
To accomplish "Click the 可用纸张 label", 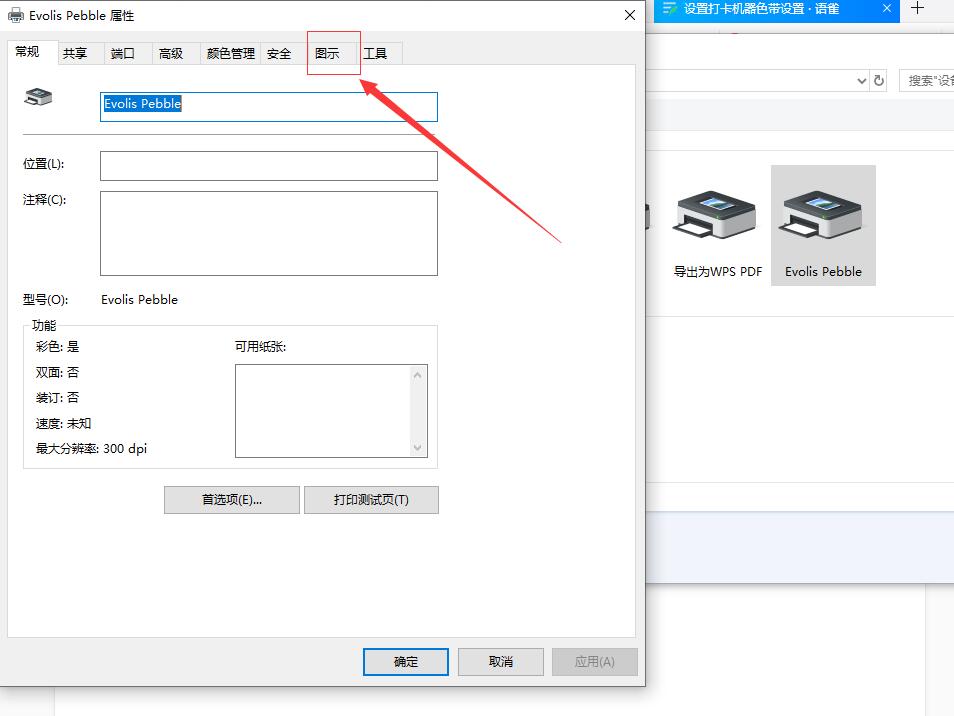I will pyautogui.click(x=260, y=347).
